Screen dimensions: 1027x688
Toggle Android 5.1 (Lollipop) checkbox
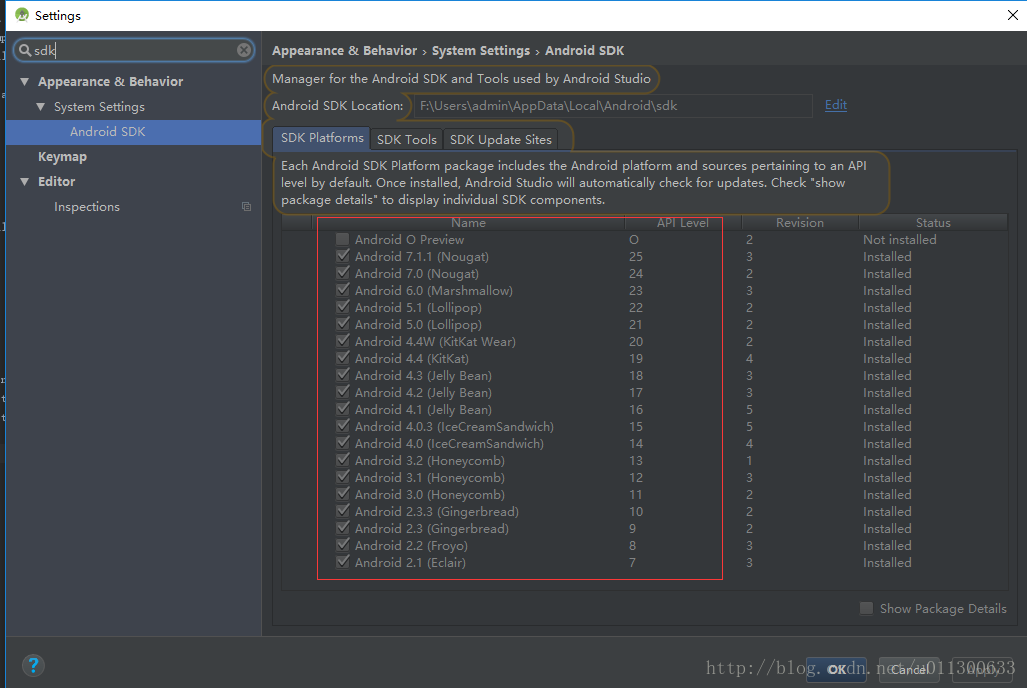[x=343, y=307]
